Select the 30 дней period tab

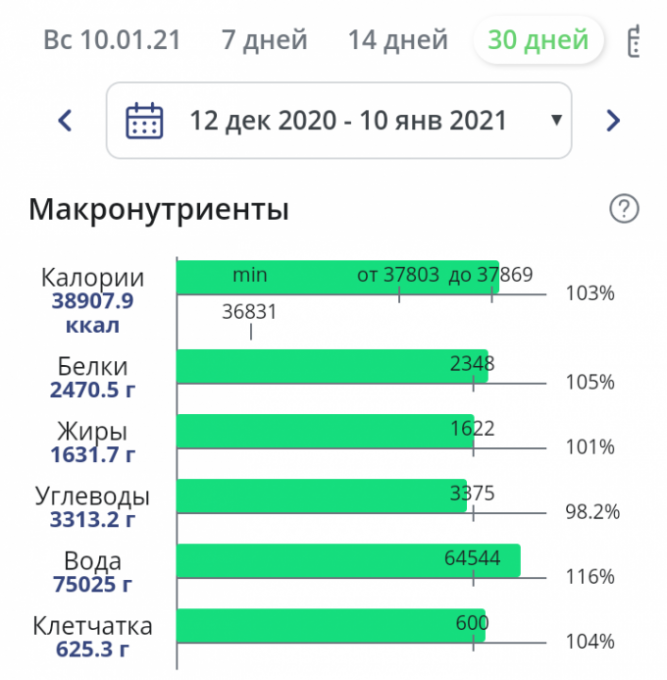537,41
